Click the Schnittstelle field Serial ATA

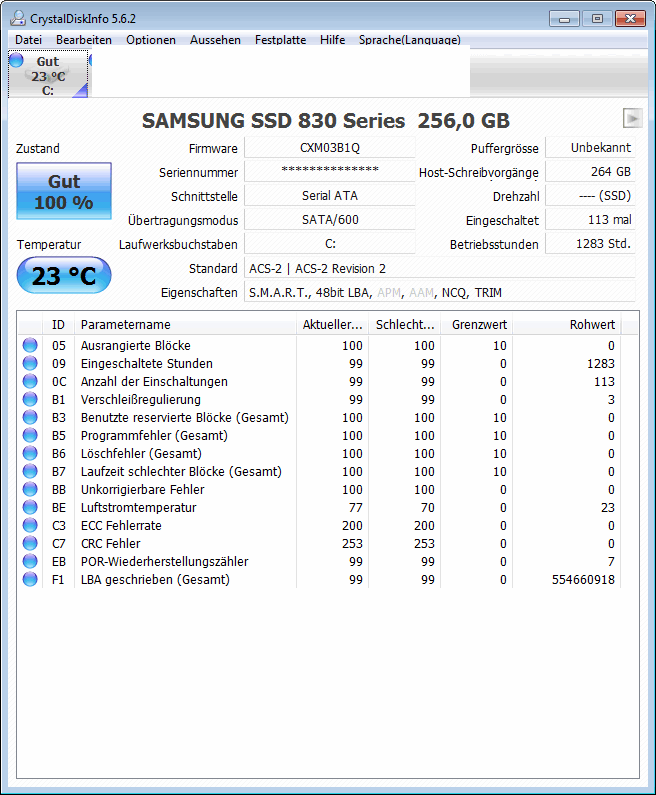click(x=330, y=196)
